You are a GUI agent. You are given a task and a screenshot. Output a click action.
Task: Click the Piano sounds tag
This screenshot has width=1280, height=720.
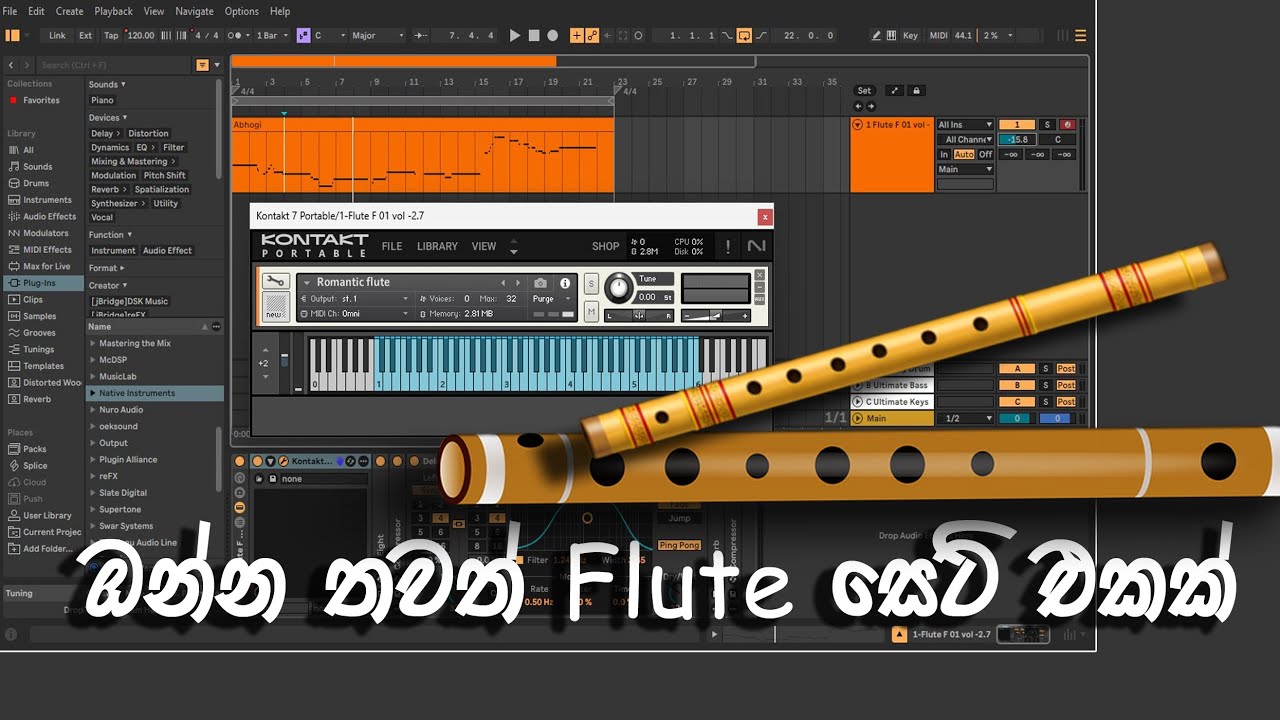[102, 100]
